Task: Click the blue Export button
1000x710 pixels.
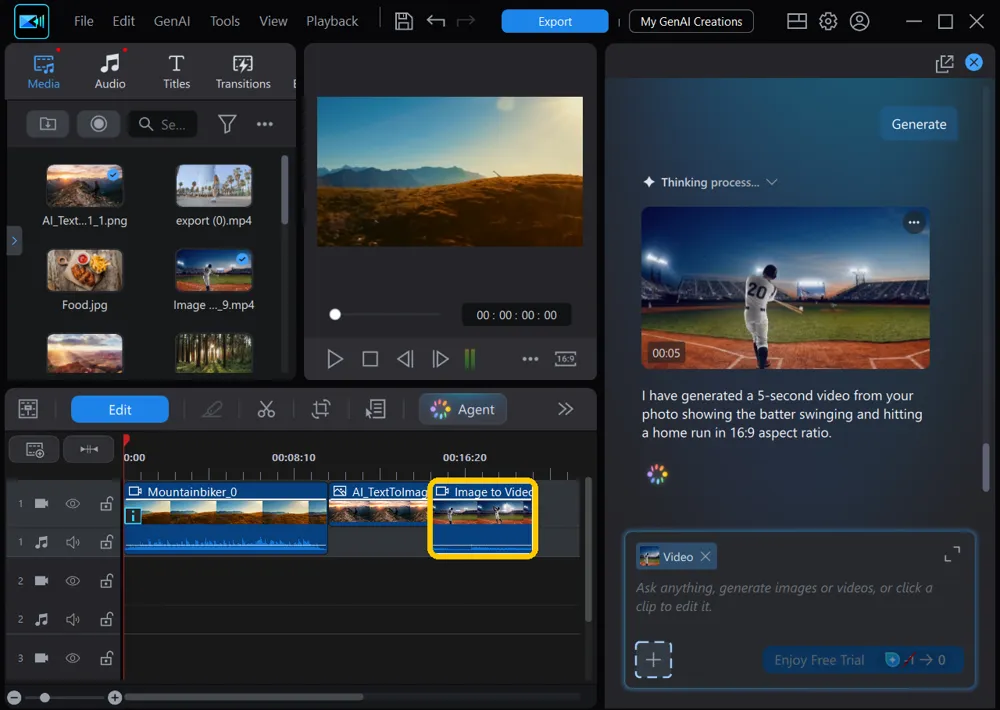Action: click(x=554, y=21)
